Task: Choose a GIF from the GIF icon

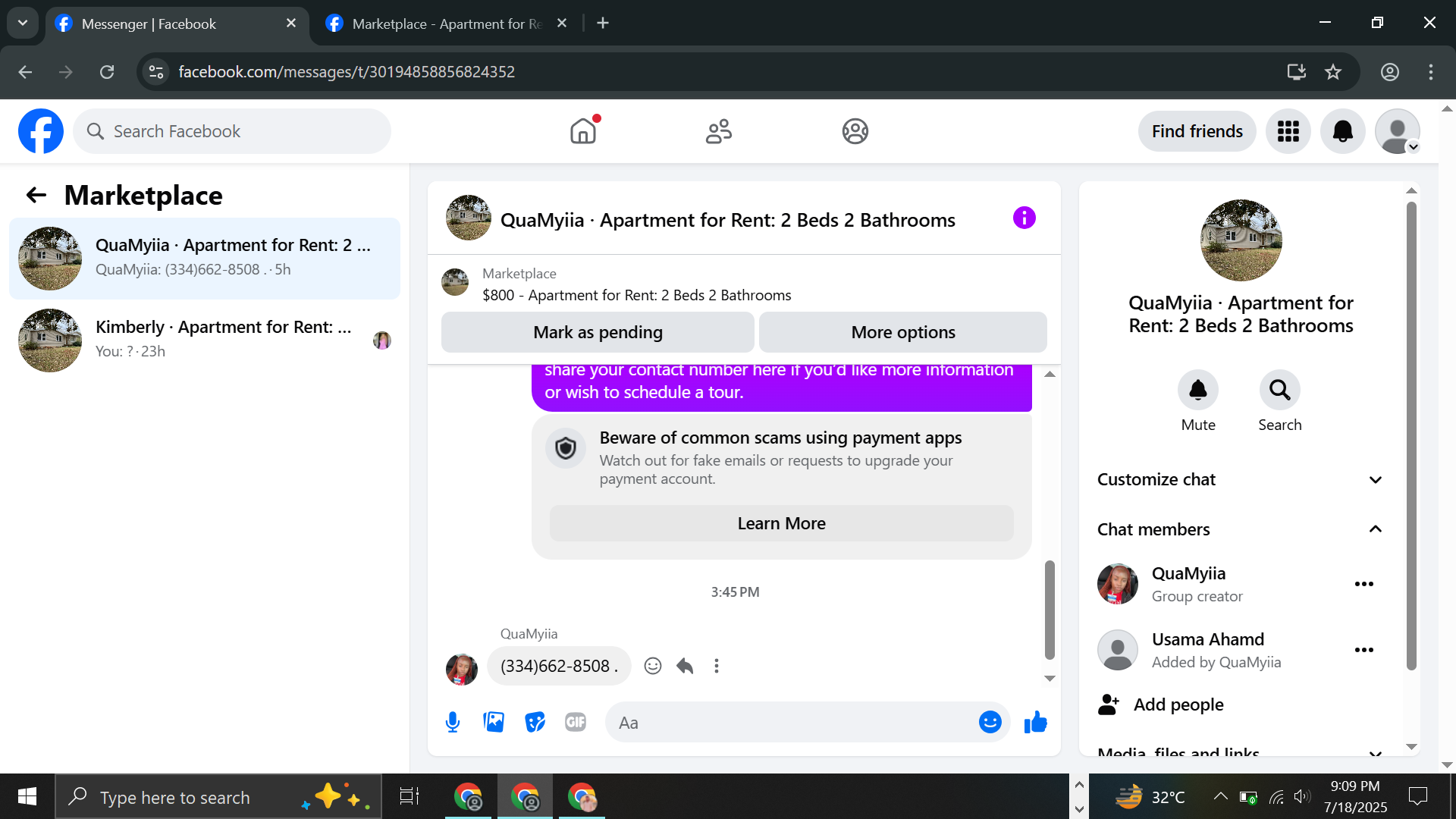Action: pos(576,723)
